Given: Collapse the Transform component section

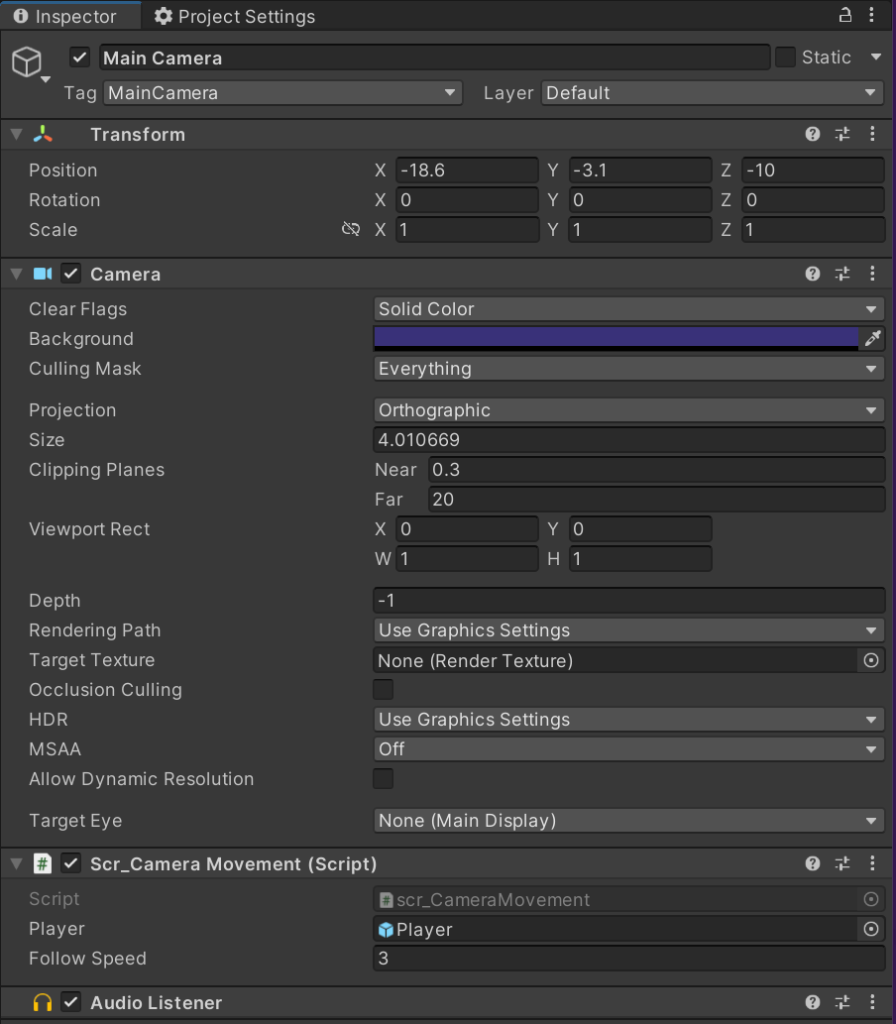Looking at the screenshot, I should pyautogui.click(x=16, y=134).
